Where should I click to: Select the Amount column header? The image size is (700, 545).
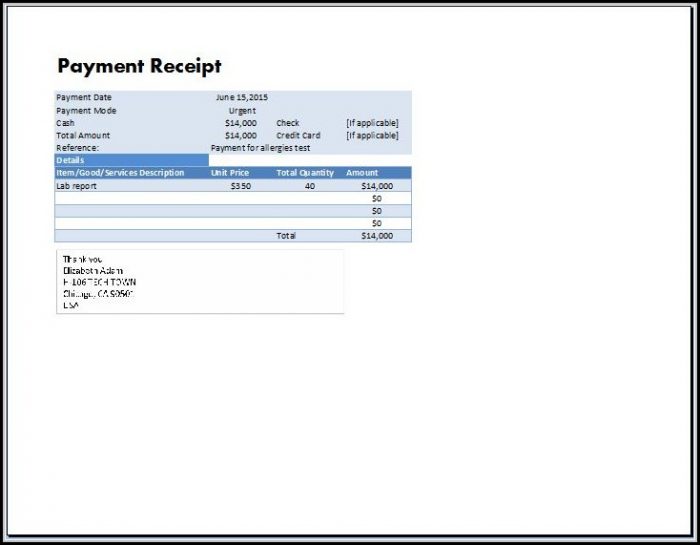(x=362, y=172)
